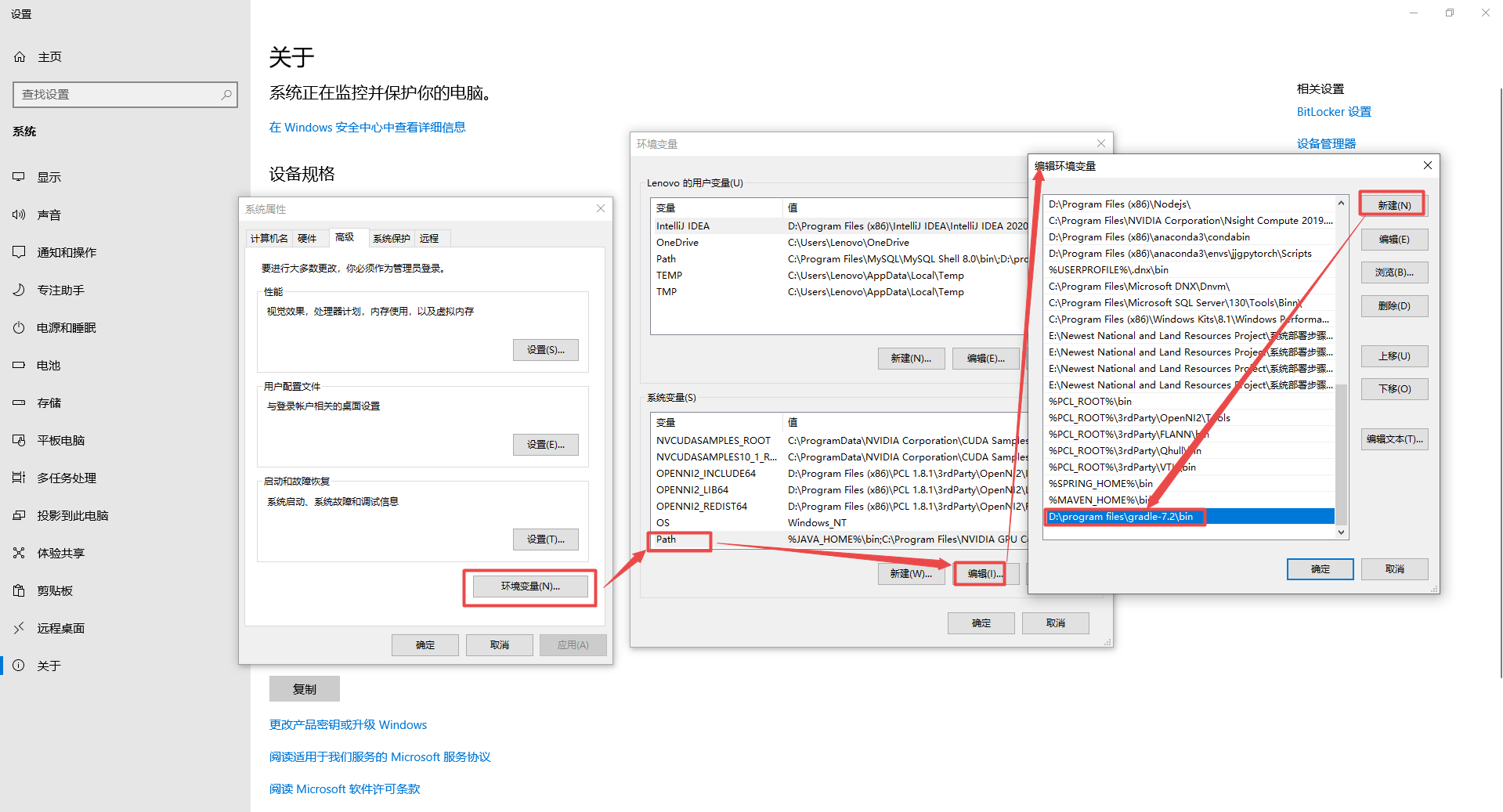1503x812 pixels.
Task: Open About info icon in sidebar
Action: pyautogui.click(x=19, y=666)
